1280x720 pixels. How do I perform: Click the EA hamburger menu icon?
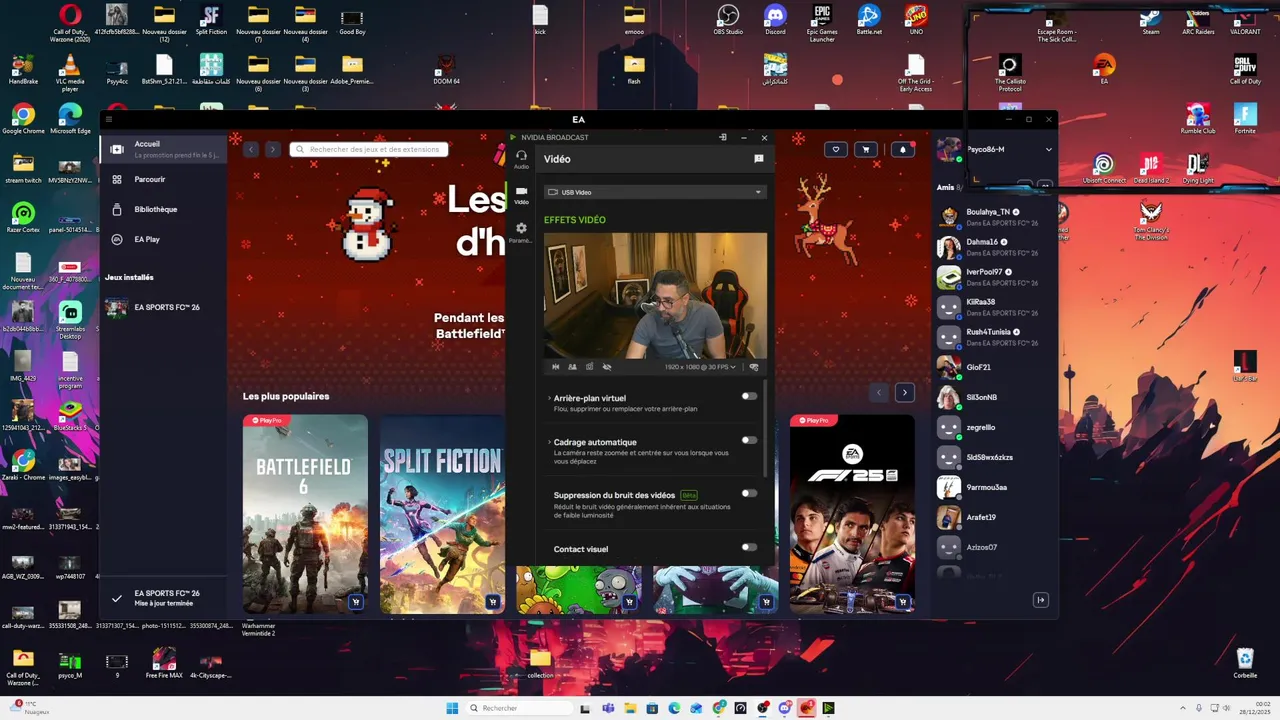click(109, 119)
